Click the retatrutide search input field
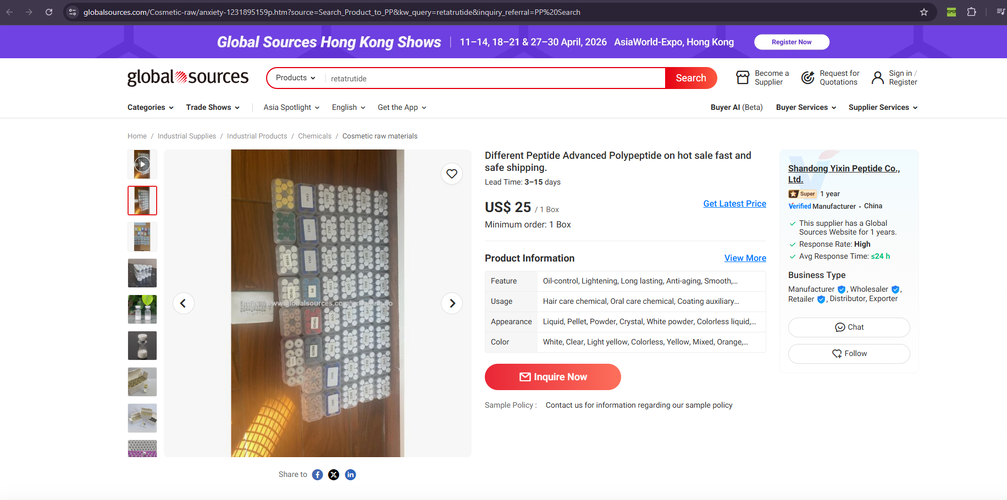 click(495, 78)
